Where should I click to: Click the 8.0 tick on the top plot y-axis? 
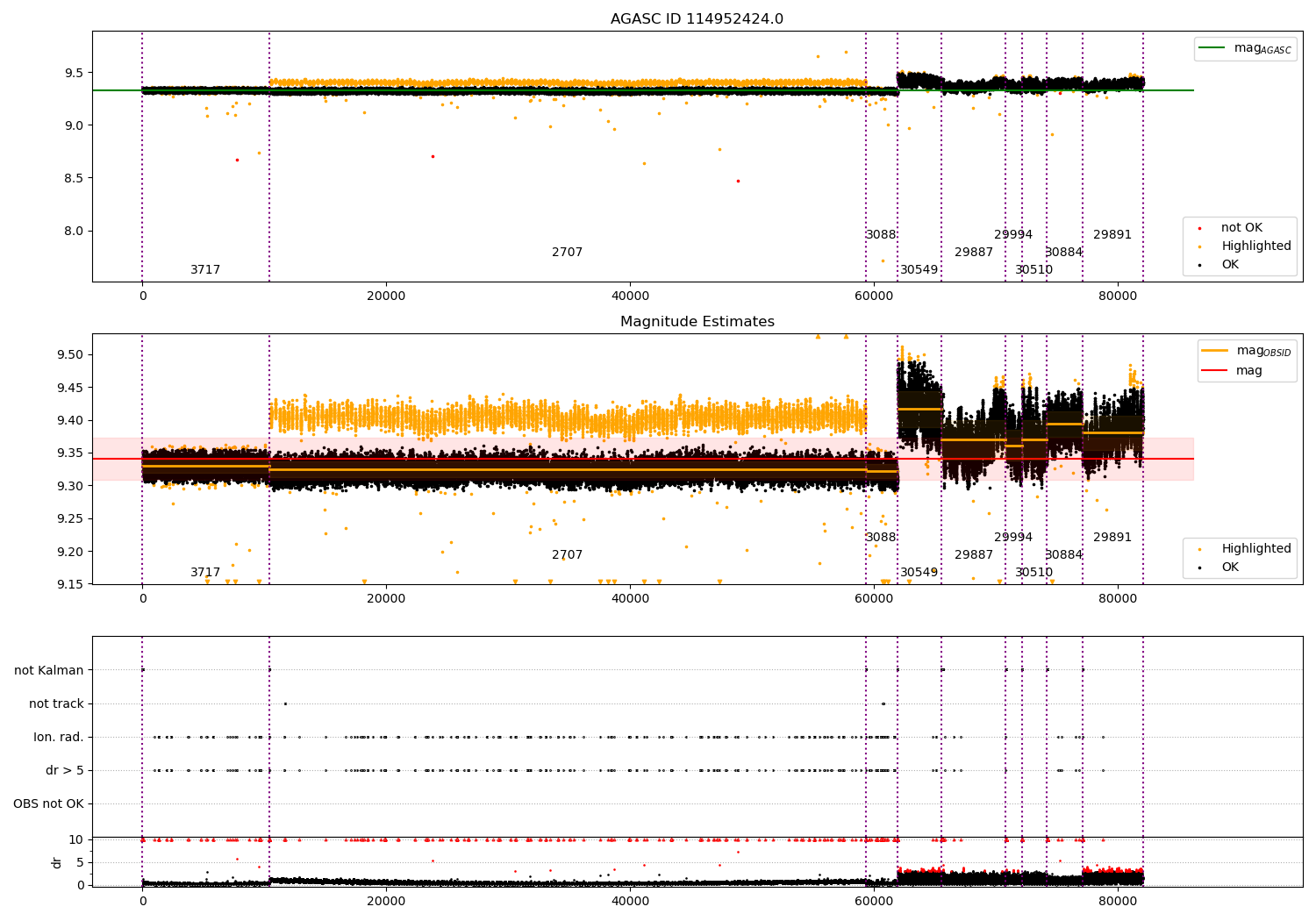[74, 232]
